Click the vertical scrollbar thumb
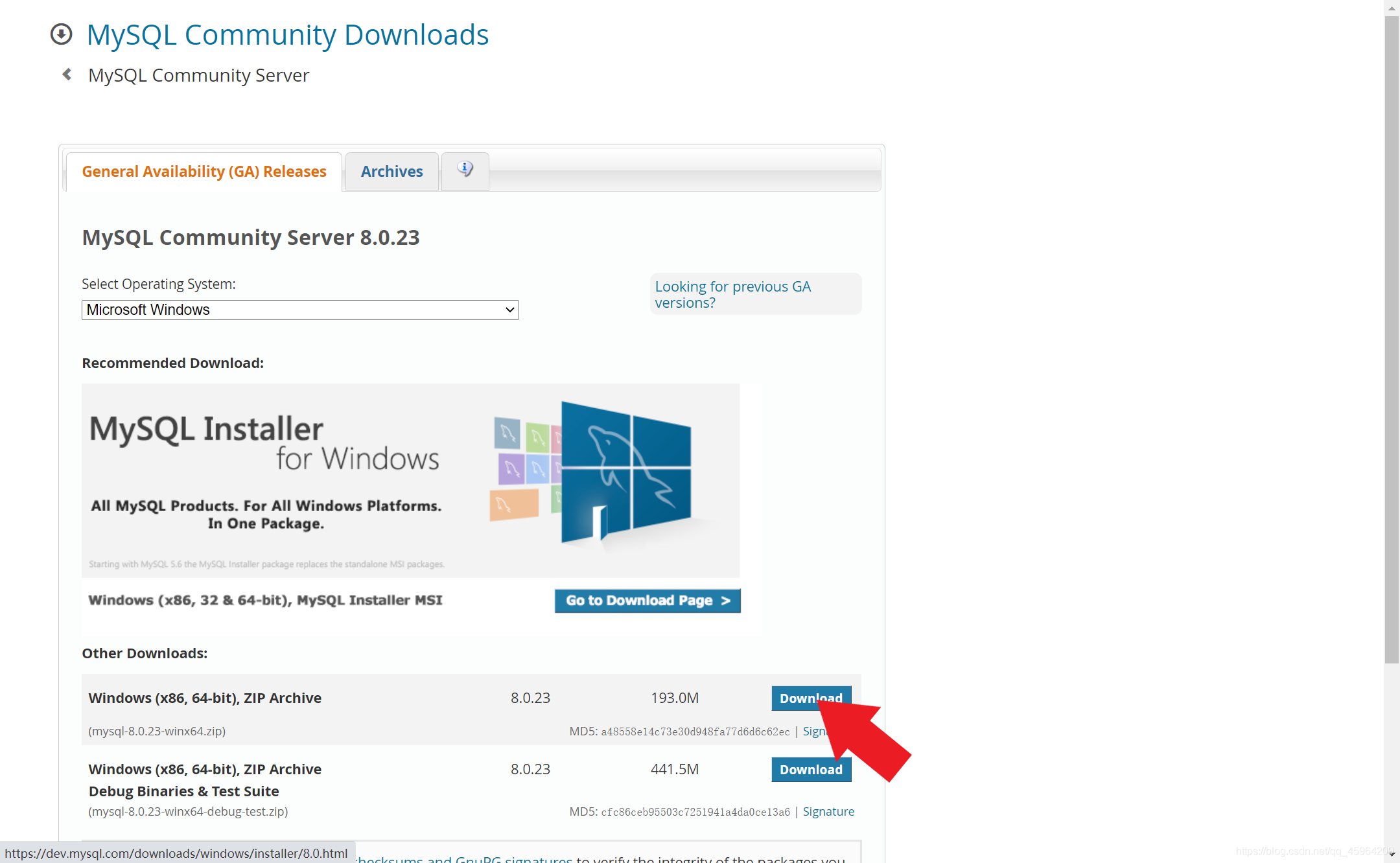Screen dimensions: 1400x863 click(x=1392, y=339)
